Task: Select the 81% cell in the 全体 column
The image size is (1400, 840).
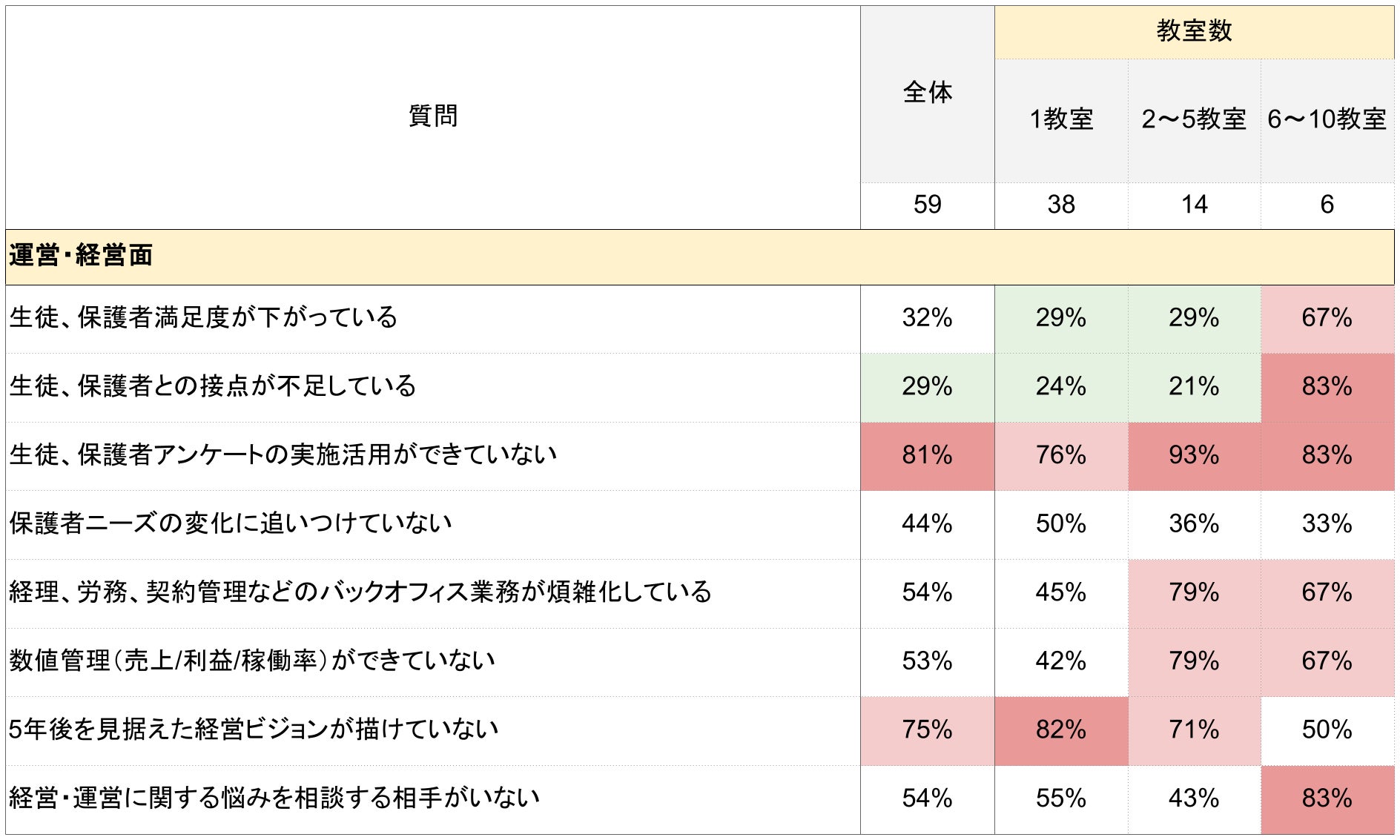Action: click(927, 455)
